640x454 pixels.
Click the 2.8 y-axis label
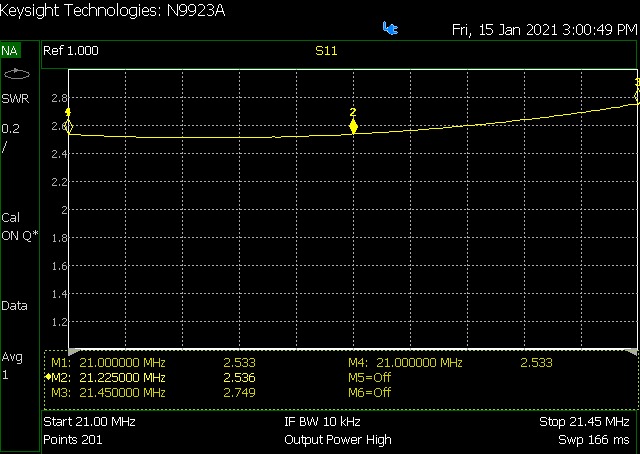coord(59,98)
